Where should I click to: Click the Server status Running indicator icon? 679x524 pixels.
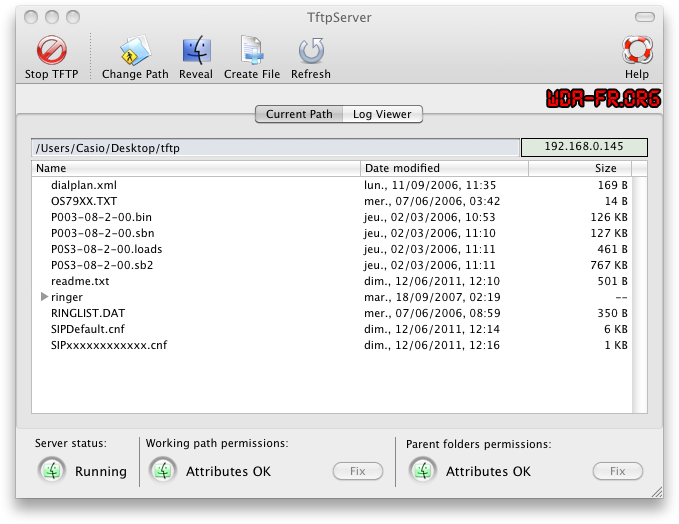point(51,471)
